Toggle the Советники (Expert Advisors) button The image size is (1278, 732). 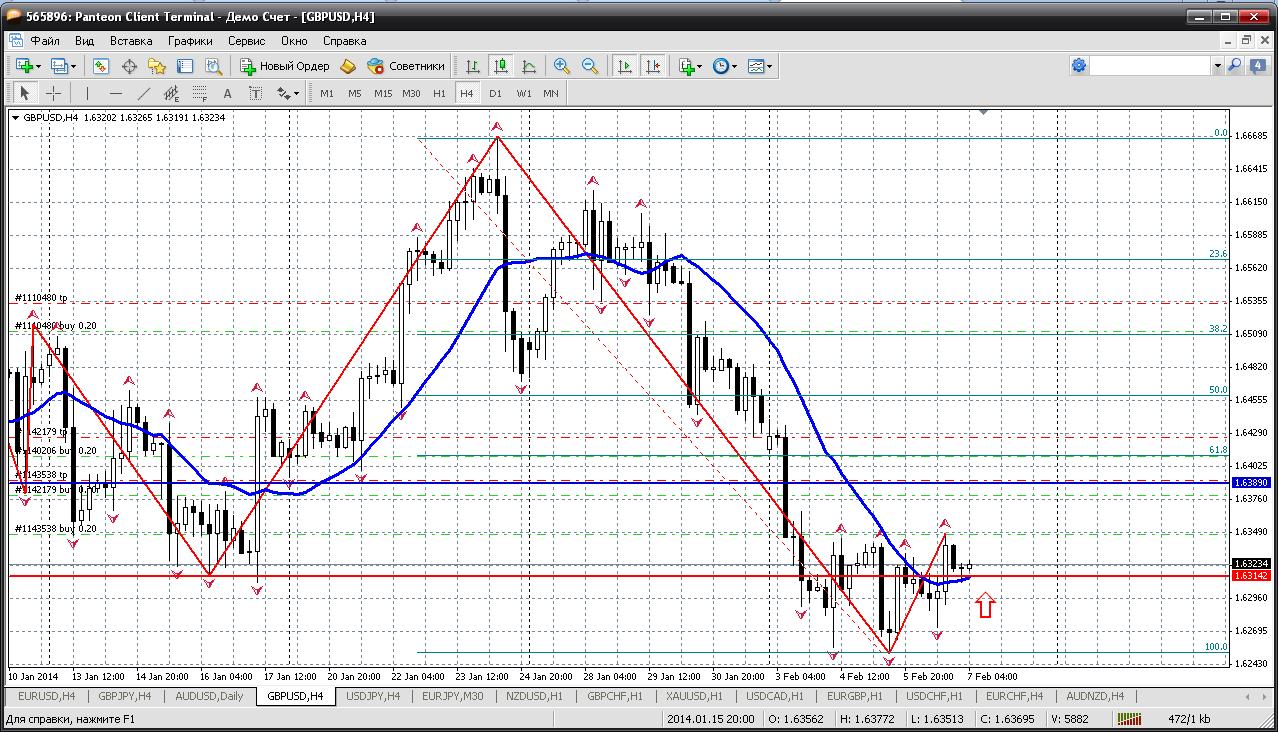point(406,66)
